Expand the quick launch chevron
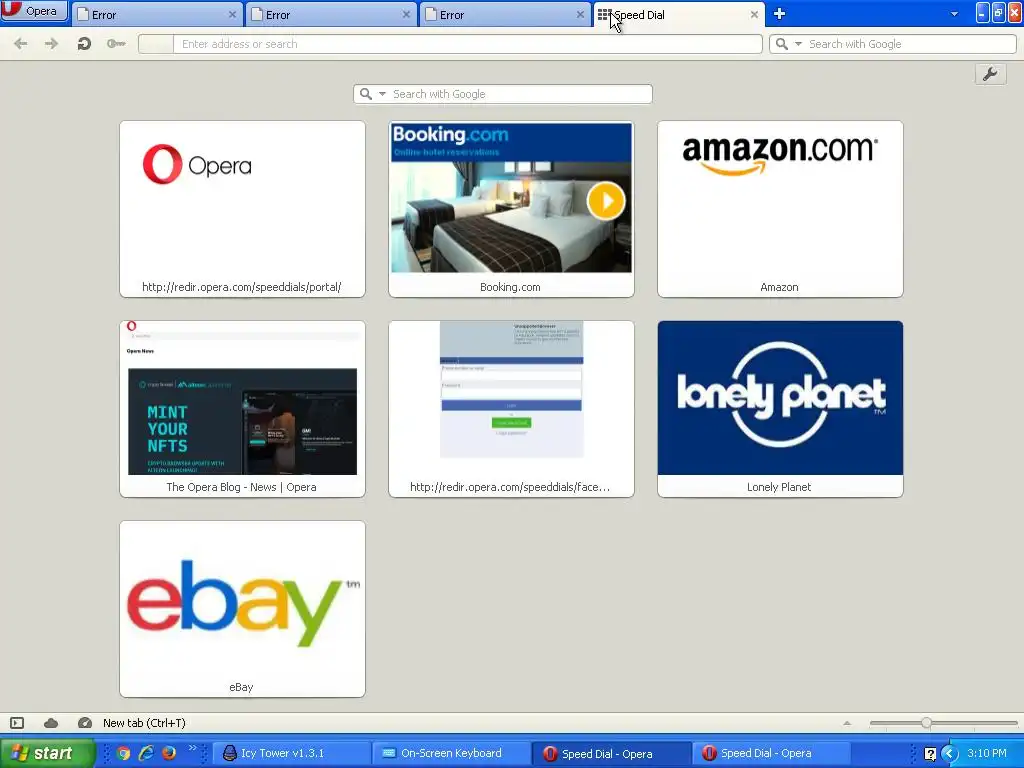 193,748
